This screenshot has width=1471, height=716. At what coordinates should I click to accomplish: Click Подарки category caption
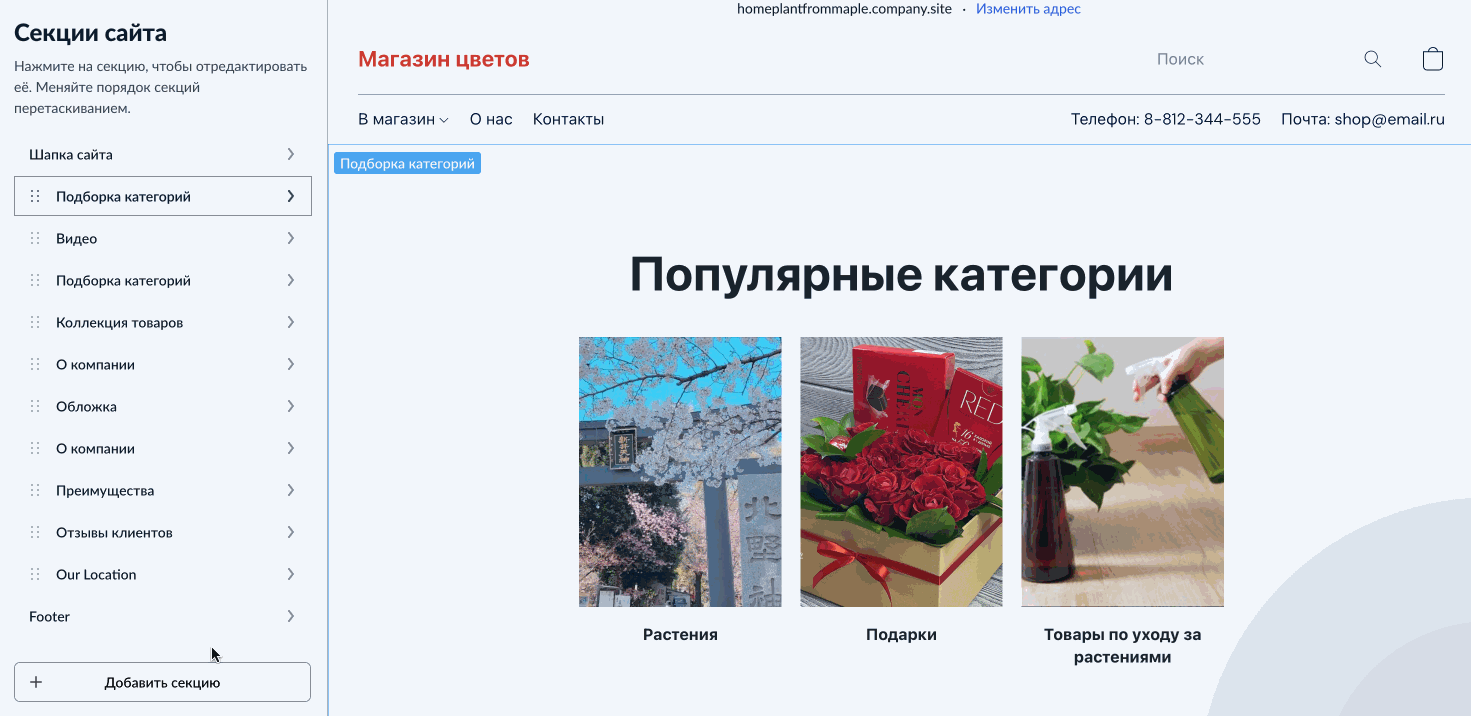tap(901, 634)
